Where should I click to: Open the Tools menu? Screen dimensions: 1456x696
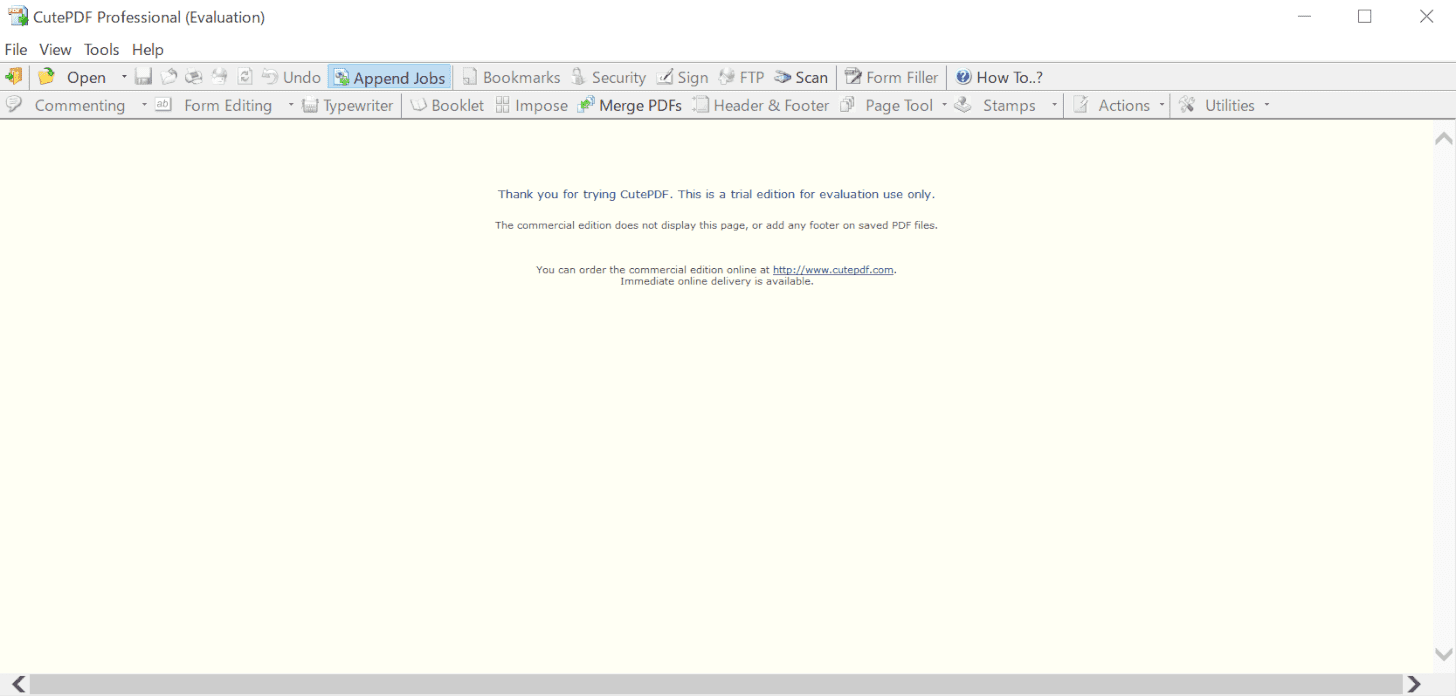pos(101,49)
